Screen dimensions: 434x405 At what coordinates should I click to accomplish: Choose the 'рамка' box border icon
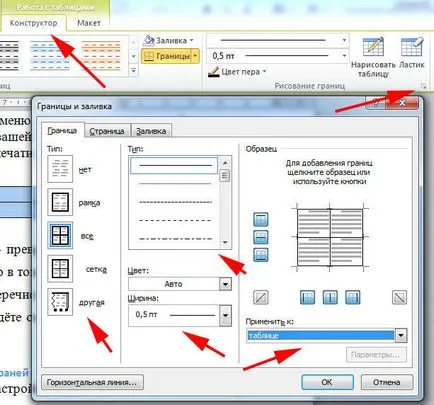[x=60, y=202]
